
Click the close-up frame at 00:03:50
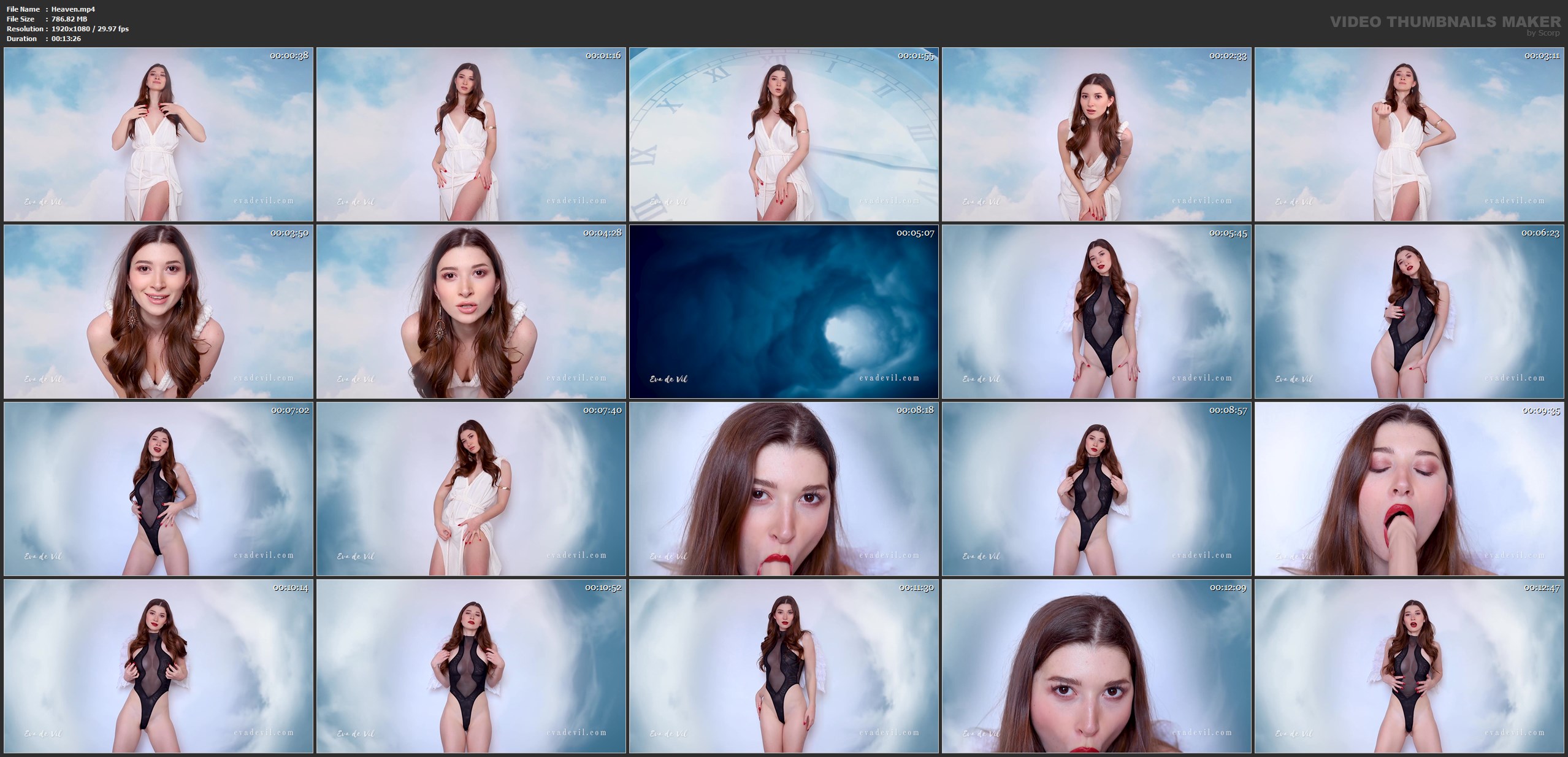(158, 312)
